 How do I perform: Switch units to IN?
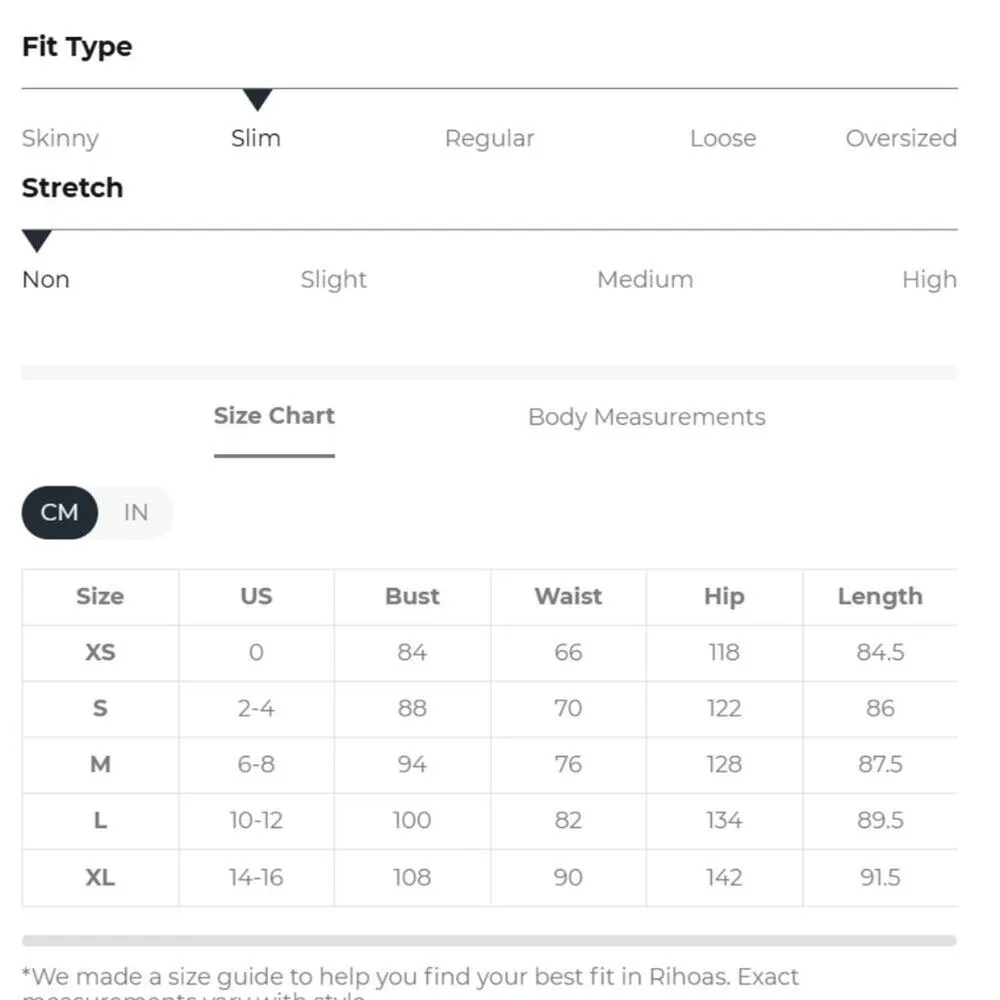[136, 513]
